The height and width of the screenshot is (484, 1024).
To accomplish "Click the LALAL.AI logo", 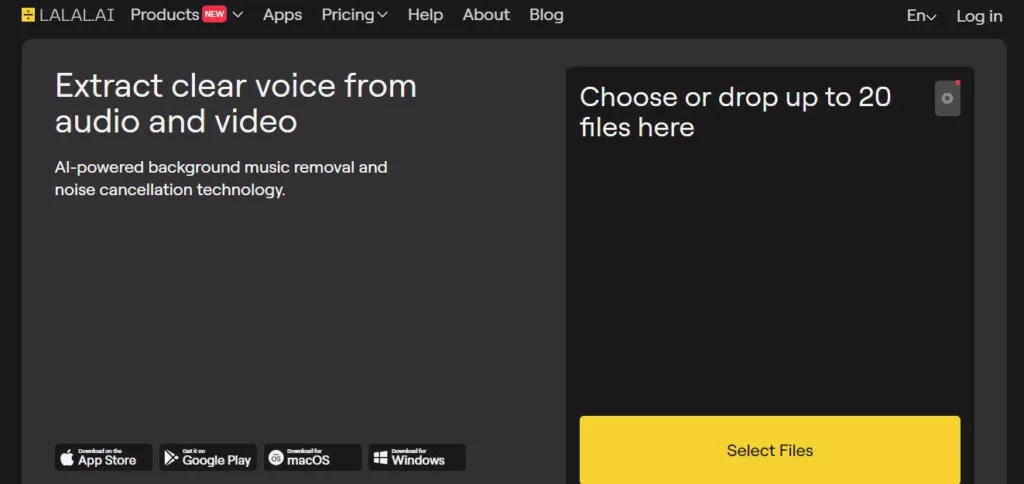I will (x=67, y=15).
